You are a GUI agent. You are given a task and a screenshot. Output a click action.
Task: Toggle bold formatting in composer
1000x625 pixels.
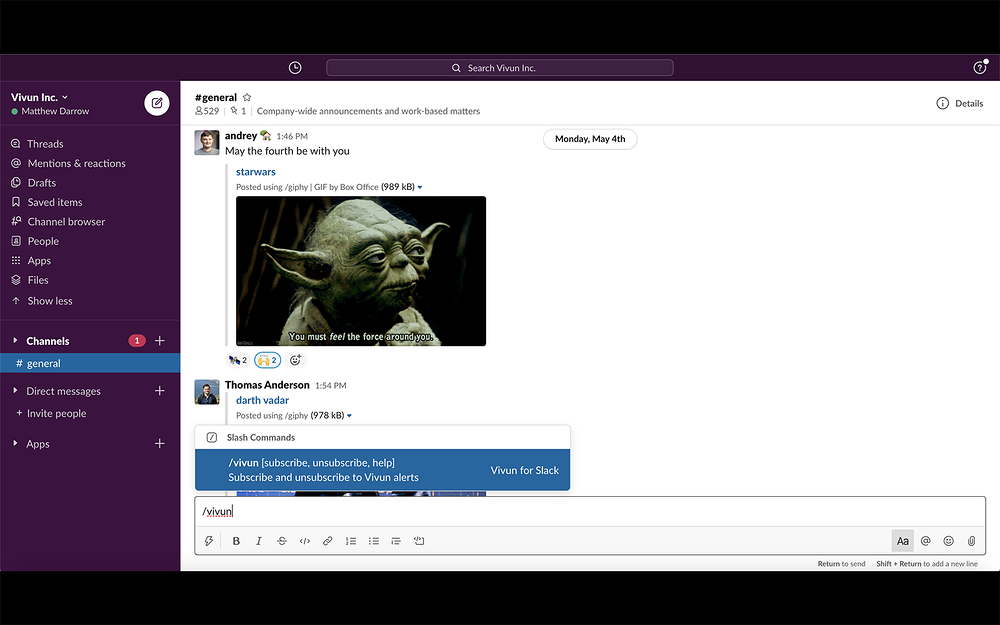click(x=236, y=541)
